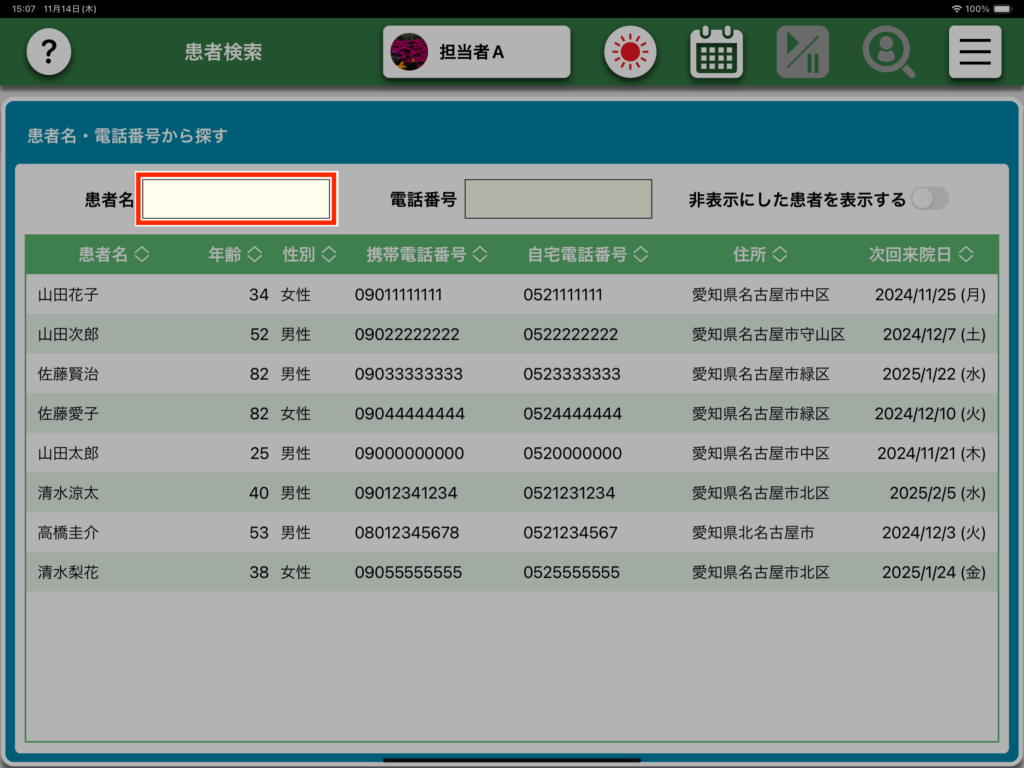Toggle 非表示にした患者を表示する switch
Viewport: 1024px width, 768px height.
pos(928,199)
